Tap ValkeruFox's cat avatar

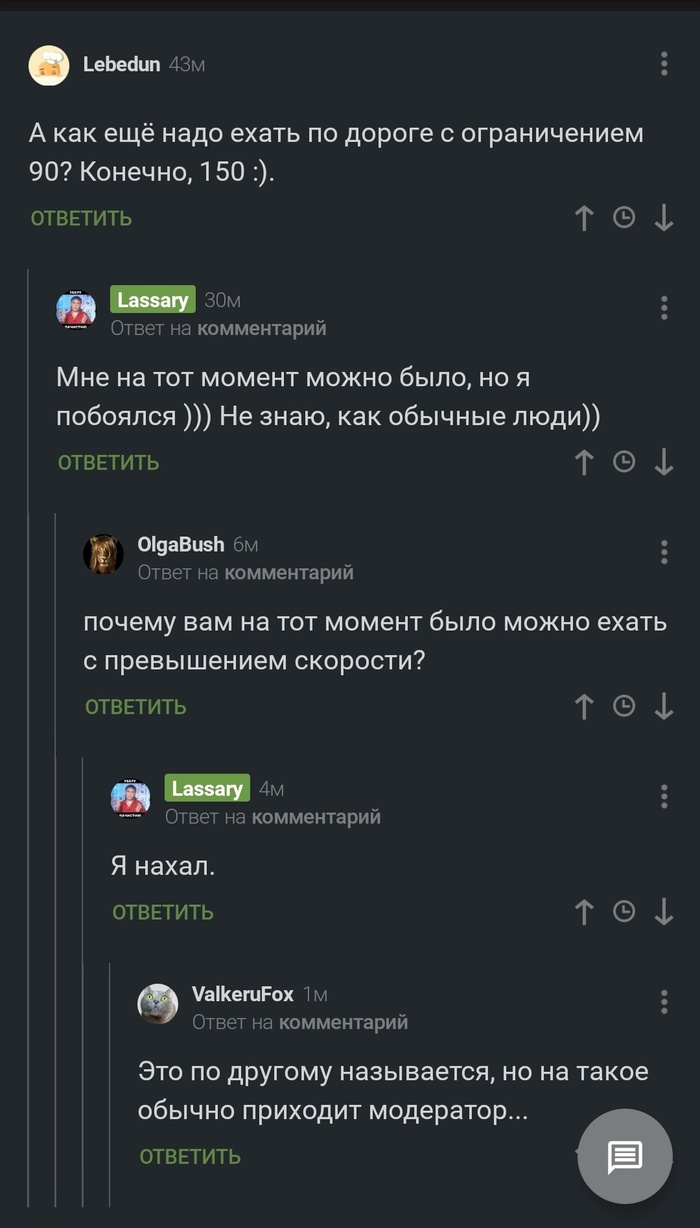[158, 1003]
